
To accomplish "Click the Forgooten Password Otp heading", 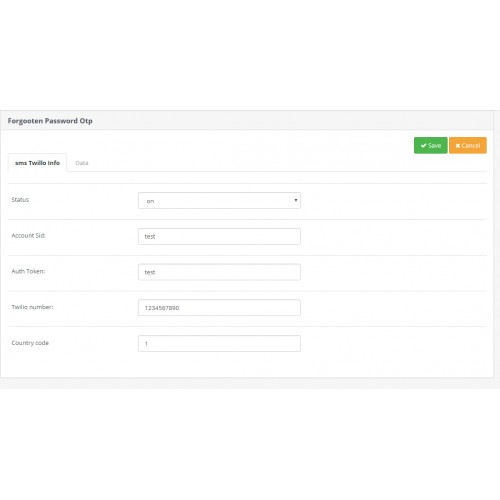I will click(50, 121).
